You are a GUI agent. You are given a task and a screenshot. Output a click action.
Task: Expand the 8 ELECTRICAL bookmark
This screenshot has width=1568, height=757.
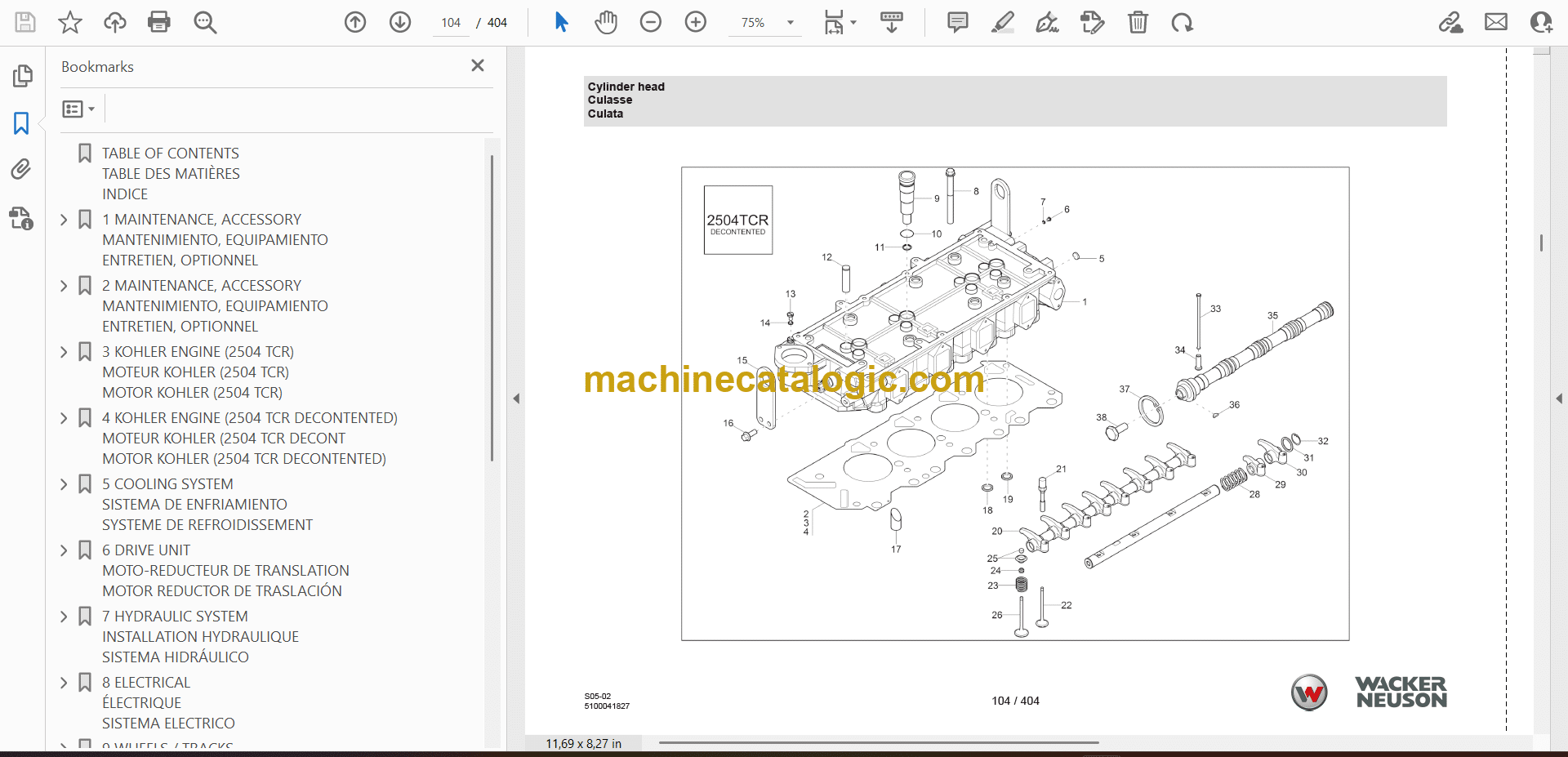pos(64,683)
